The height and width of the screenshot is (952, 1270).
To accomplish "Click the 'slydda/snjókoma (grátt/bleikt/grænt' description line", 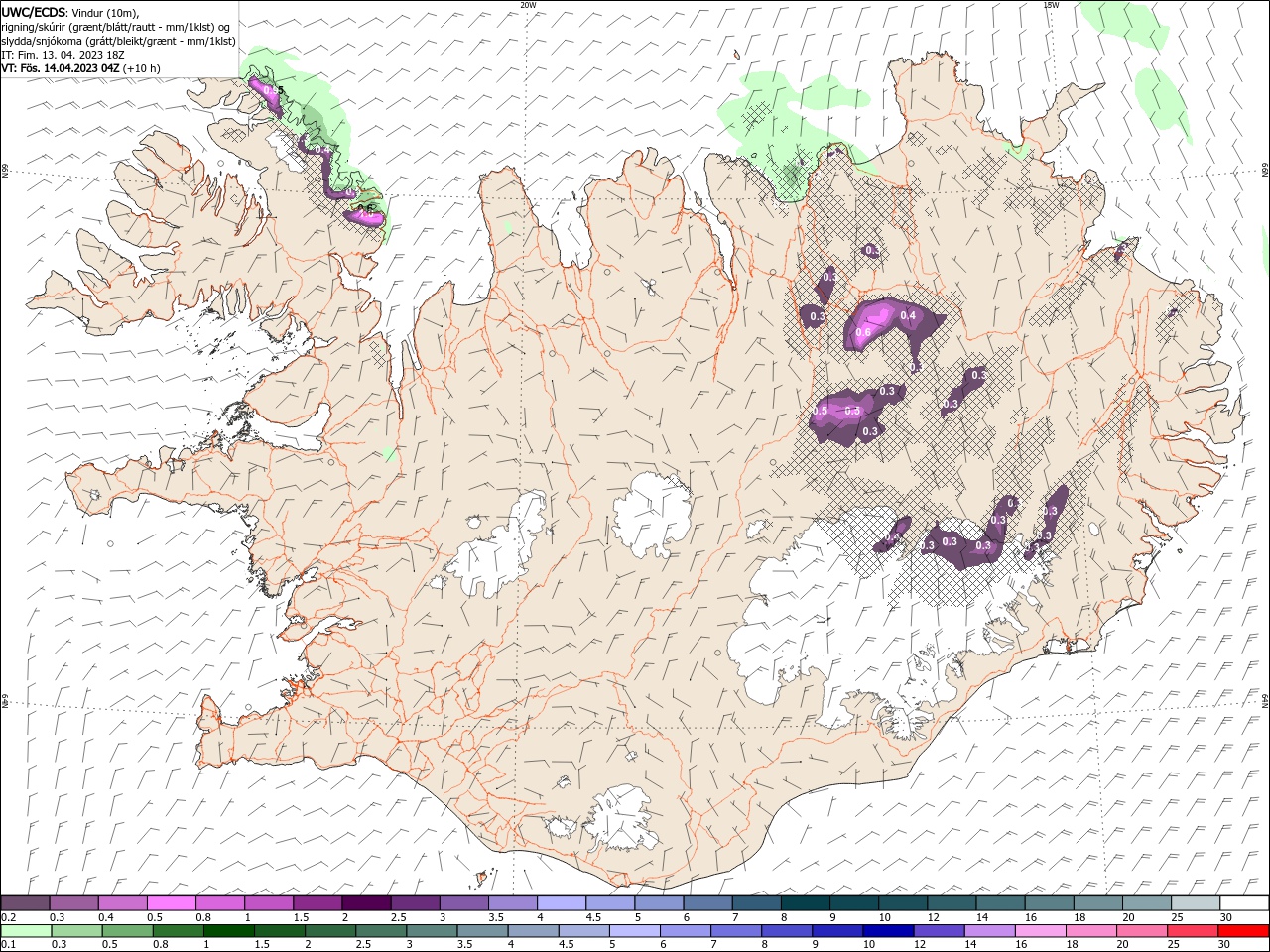I will click(118, 41).
